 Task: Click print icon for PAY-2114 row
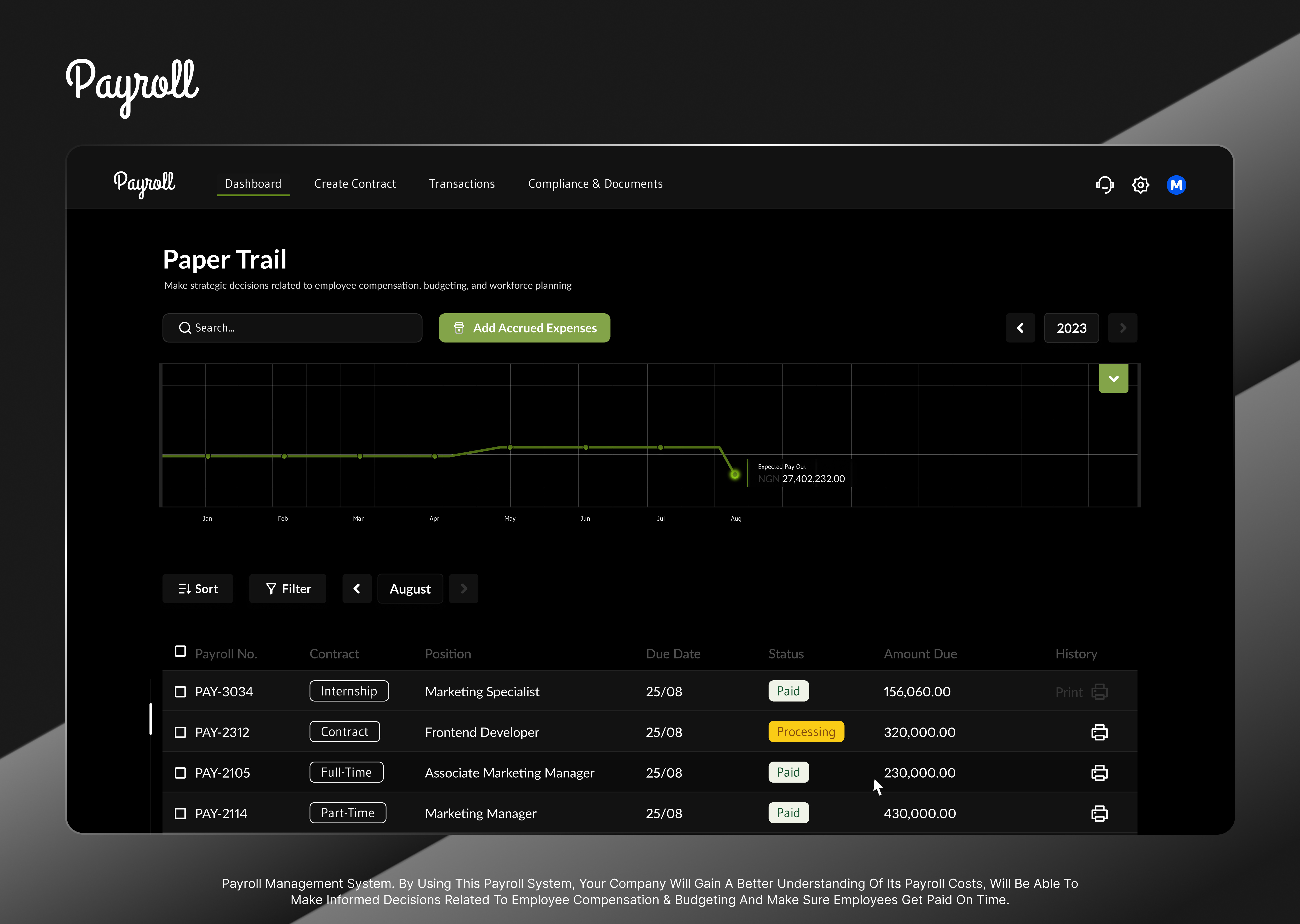point(1099,814)
